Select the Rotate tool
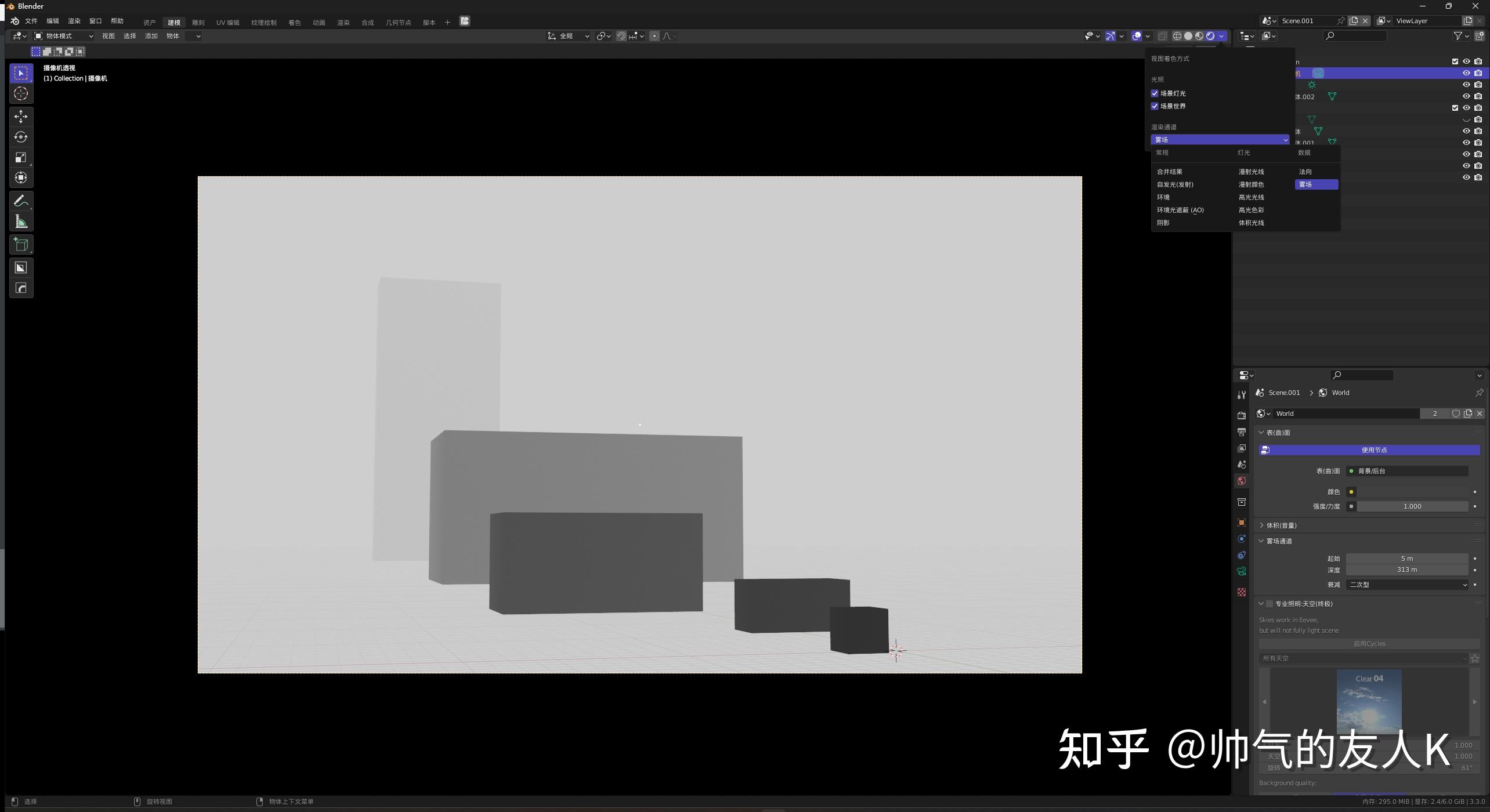 click(x=21, y=137)
